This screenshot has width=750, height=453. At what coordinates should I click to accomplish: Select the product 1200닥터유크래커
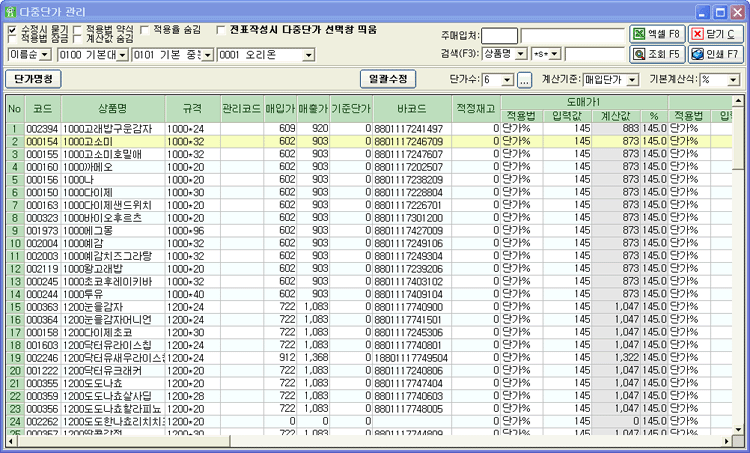coord(113,371)
